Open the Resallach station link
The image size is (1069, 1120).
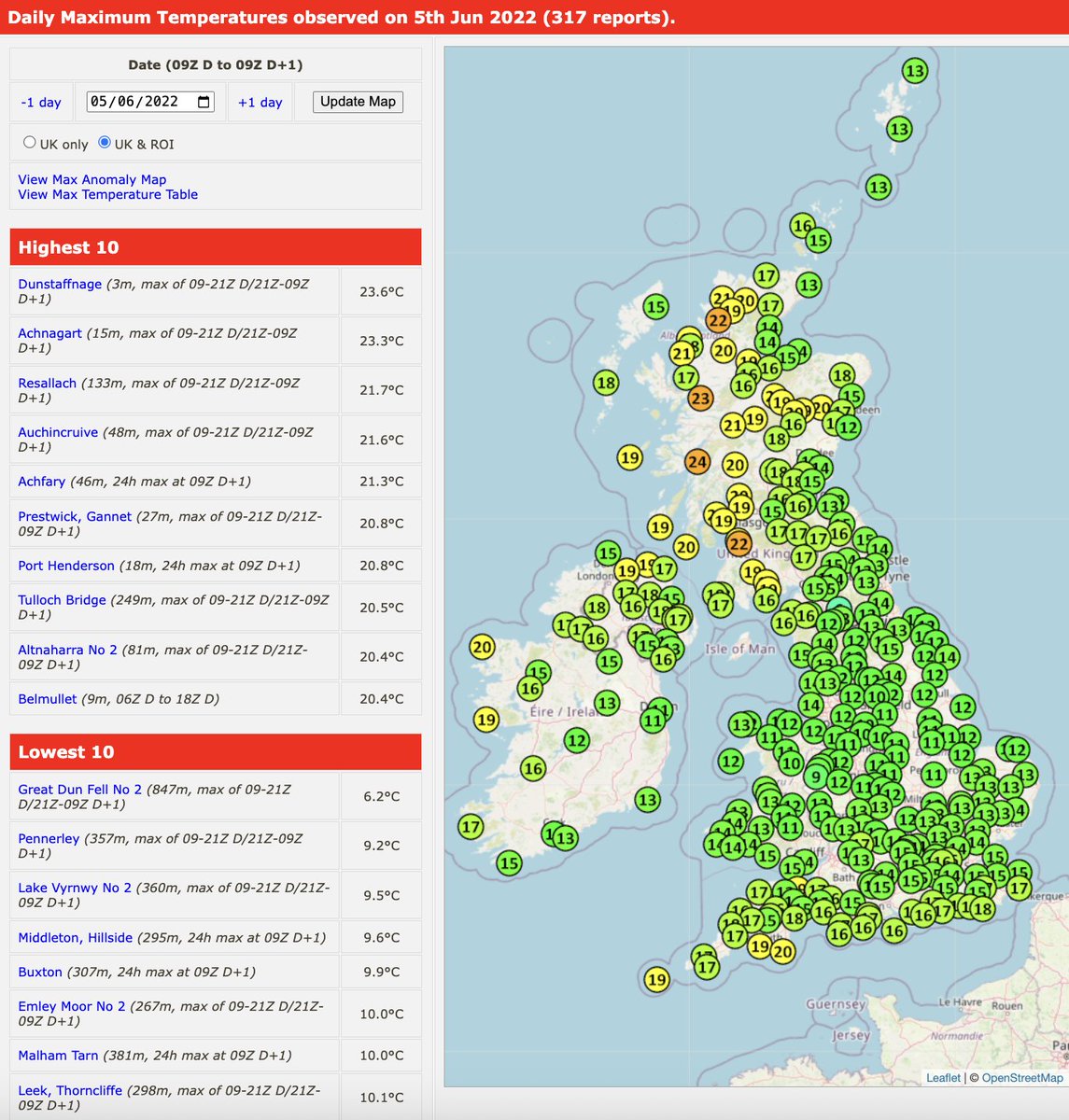click(48, 383)
